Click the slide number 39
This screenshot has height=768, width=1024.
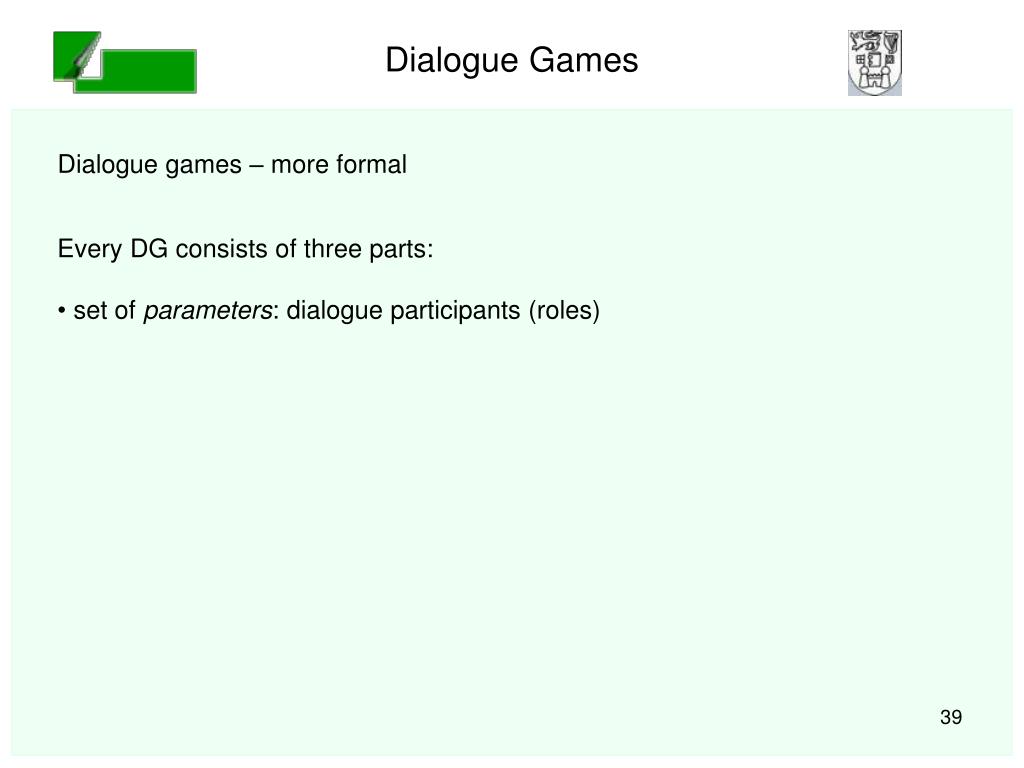[x=951, y=717]
